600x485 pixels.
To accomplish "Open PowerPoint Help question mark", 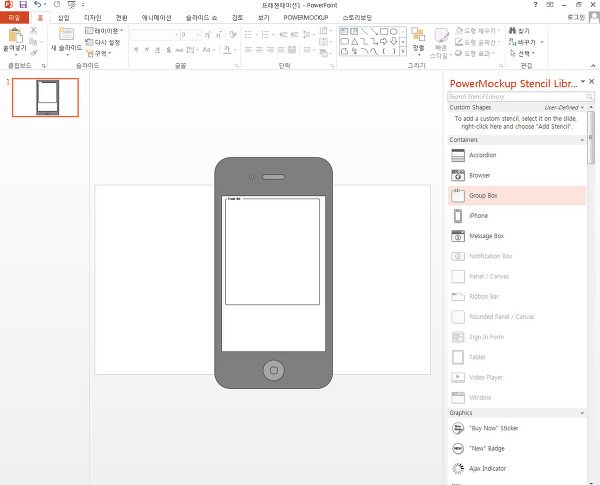I will (x=535, y=5).
